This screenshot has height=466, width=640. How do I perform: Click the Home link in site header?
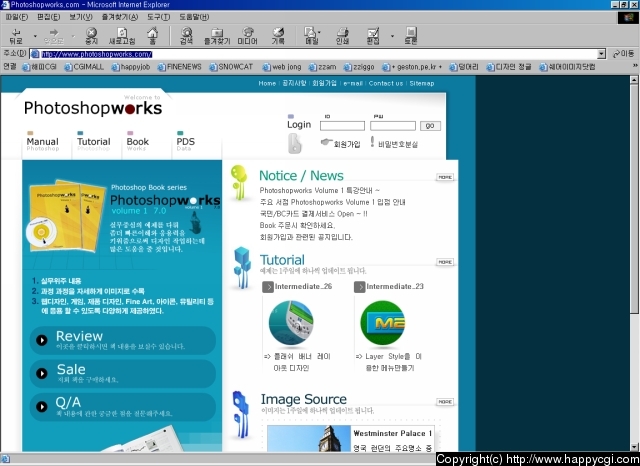(x=267, y=83)
